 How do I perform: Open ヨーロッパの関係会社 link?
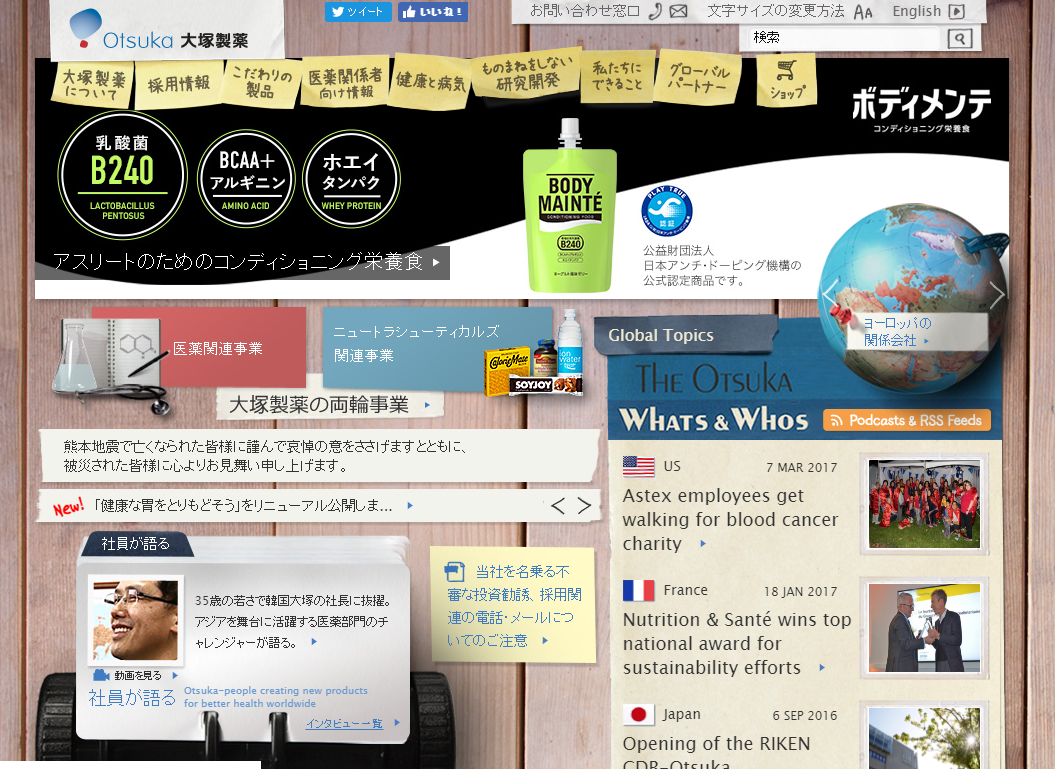click(897, 332)
